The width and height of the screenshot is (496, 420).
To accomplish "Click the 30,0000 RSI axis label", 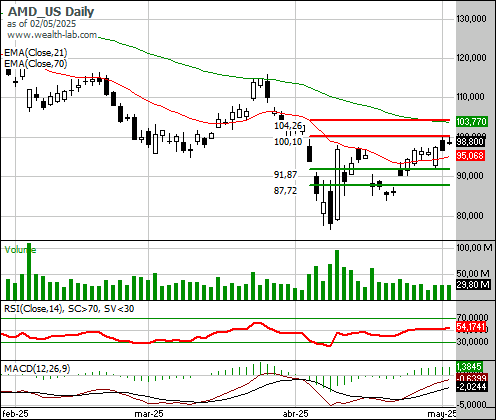I will 473,341.
